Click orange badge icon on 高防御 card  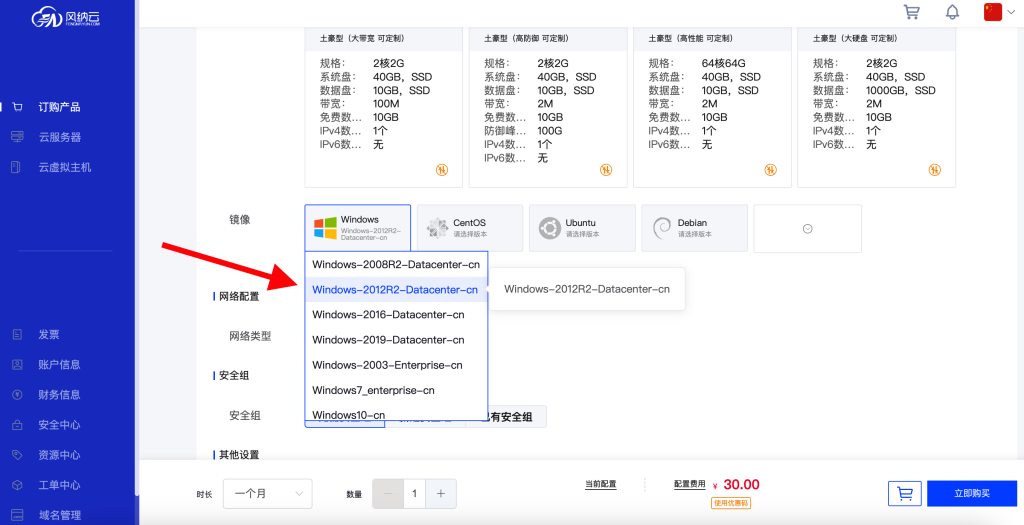pos(606,170)
